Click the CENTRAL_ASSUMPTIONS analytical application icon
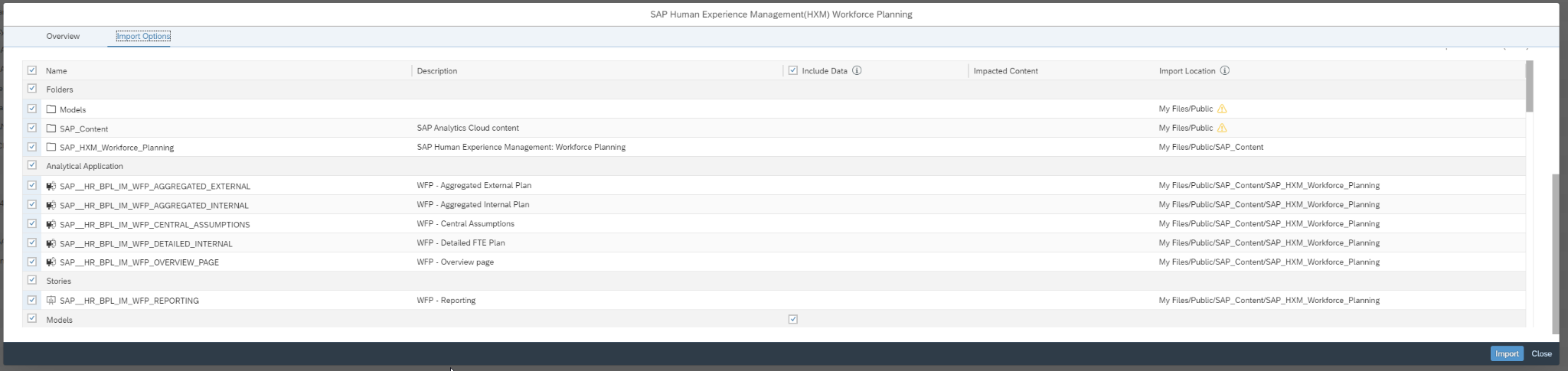The height and width of the screenshot is (371, 1568). click(51, 224)
